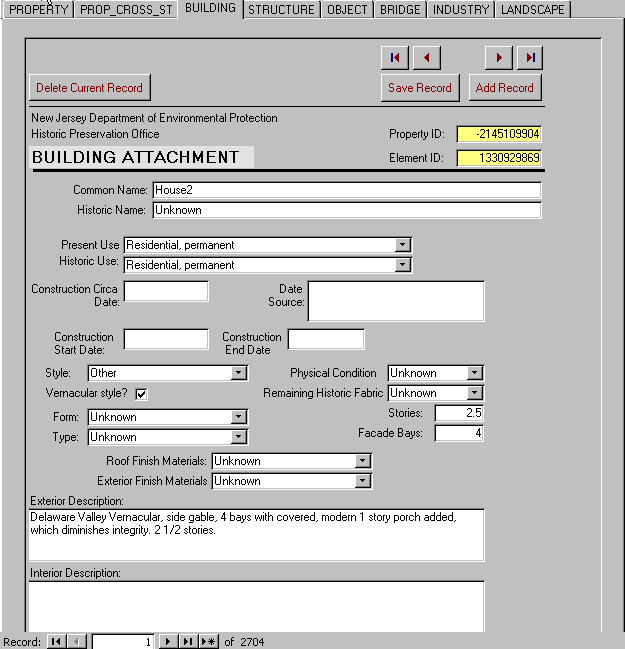
Task: Click the record number box in bottom bar
Action: click(123, 642)
